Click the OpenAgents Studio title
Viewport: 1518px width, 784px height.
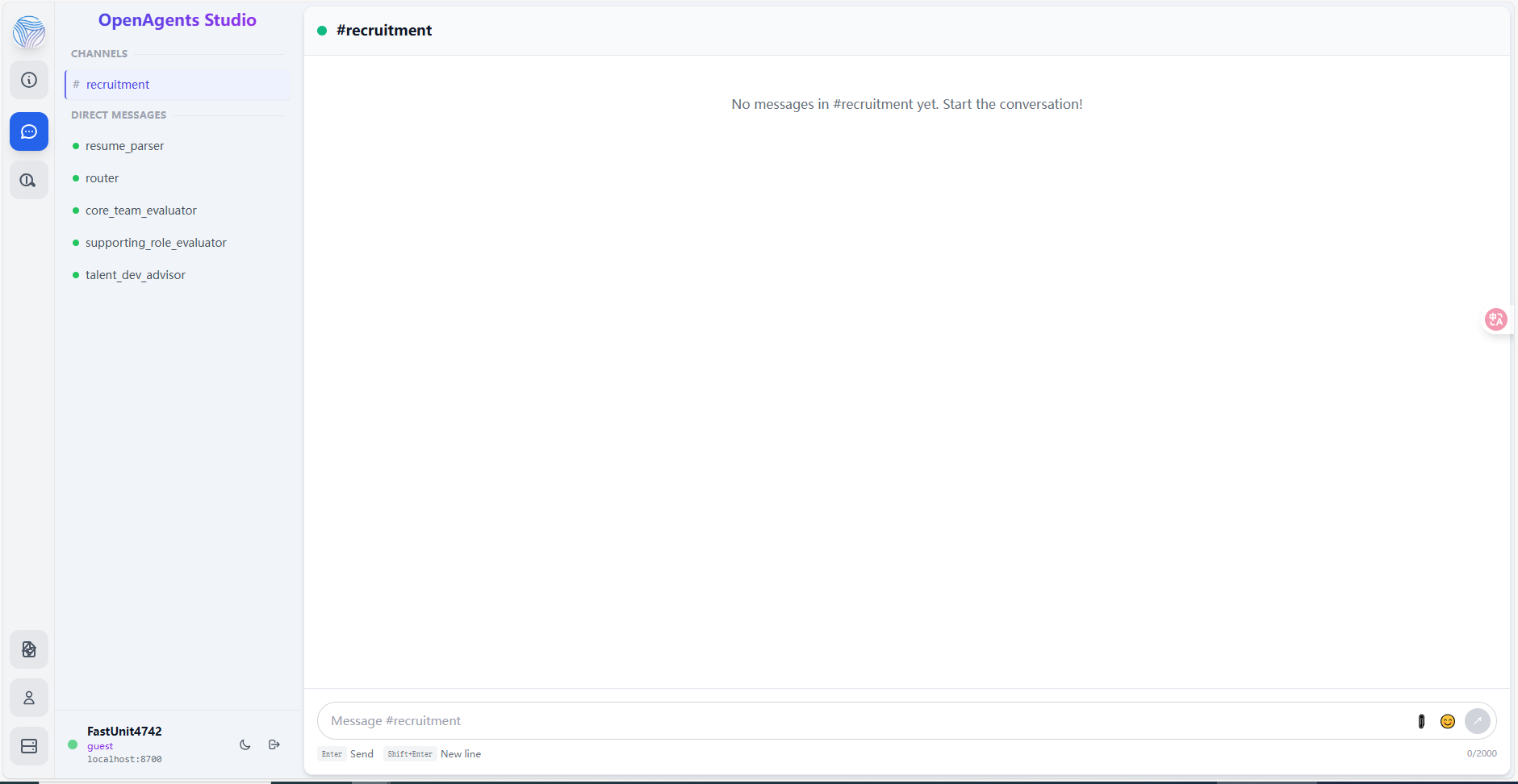click(x=178, y=20)
